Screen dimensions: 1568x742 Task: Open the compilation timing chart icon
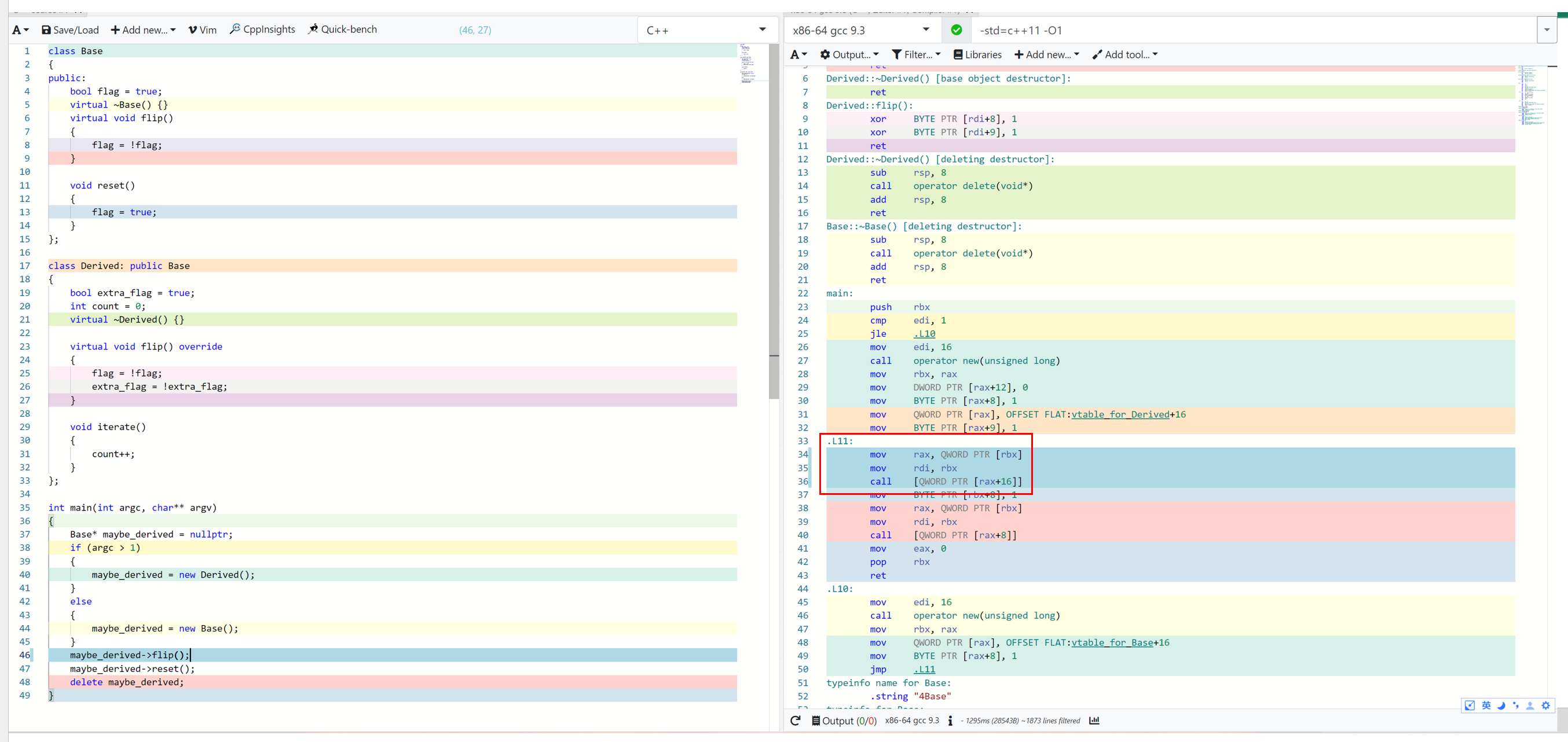click(x=1094, y=721)
